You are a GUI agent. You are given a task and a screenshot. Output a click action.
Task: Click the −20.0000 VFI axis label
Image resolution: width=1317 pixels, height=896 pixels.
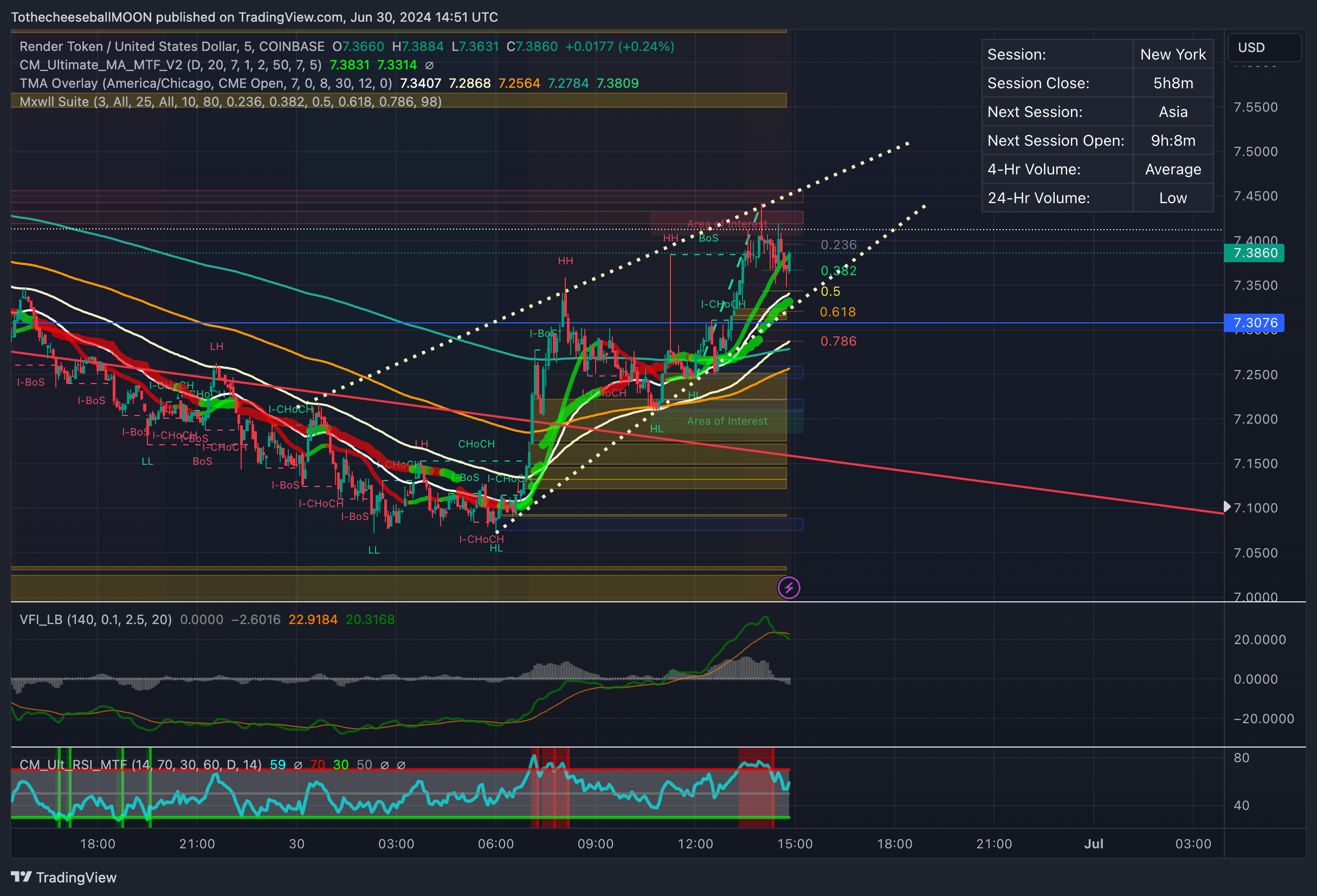pyautogui.click(x=1264, y=719)
